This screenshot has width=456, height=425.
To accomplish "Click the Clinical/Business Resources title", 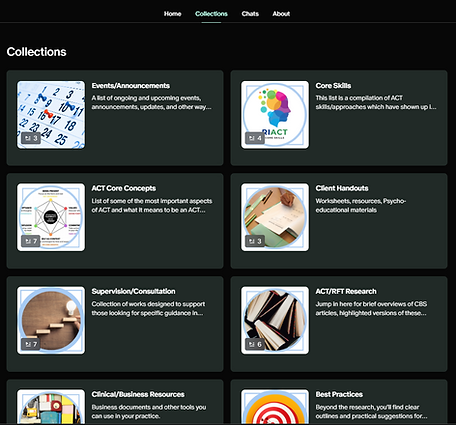I will tap(138, 394).
